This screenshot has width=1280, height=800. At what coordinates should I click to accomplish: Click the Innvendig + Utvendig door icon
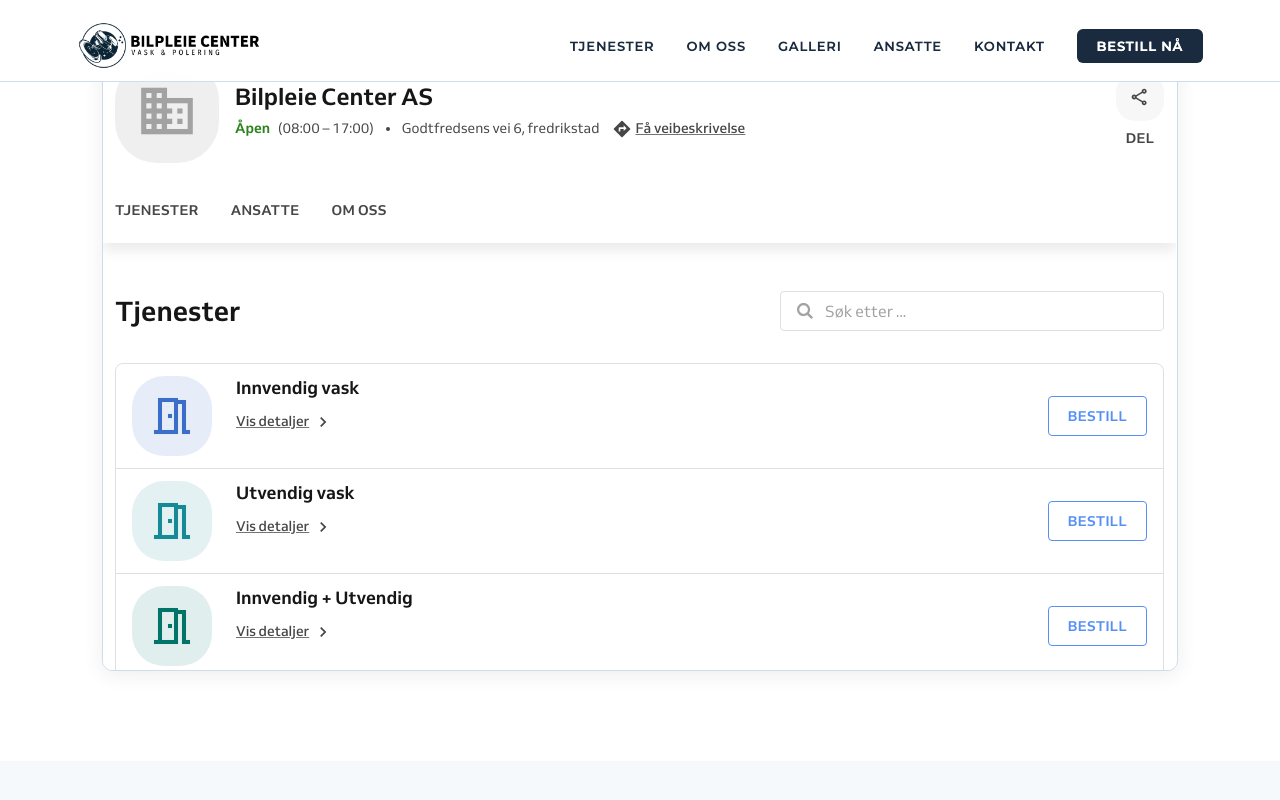pos(172,626)
